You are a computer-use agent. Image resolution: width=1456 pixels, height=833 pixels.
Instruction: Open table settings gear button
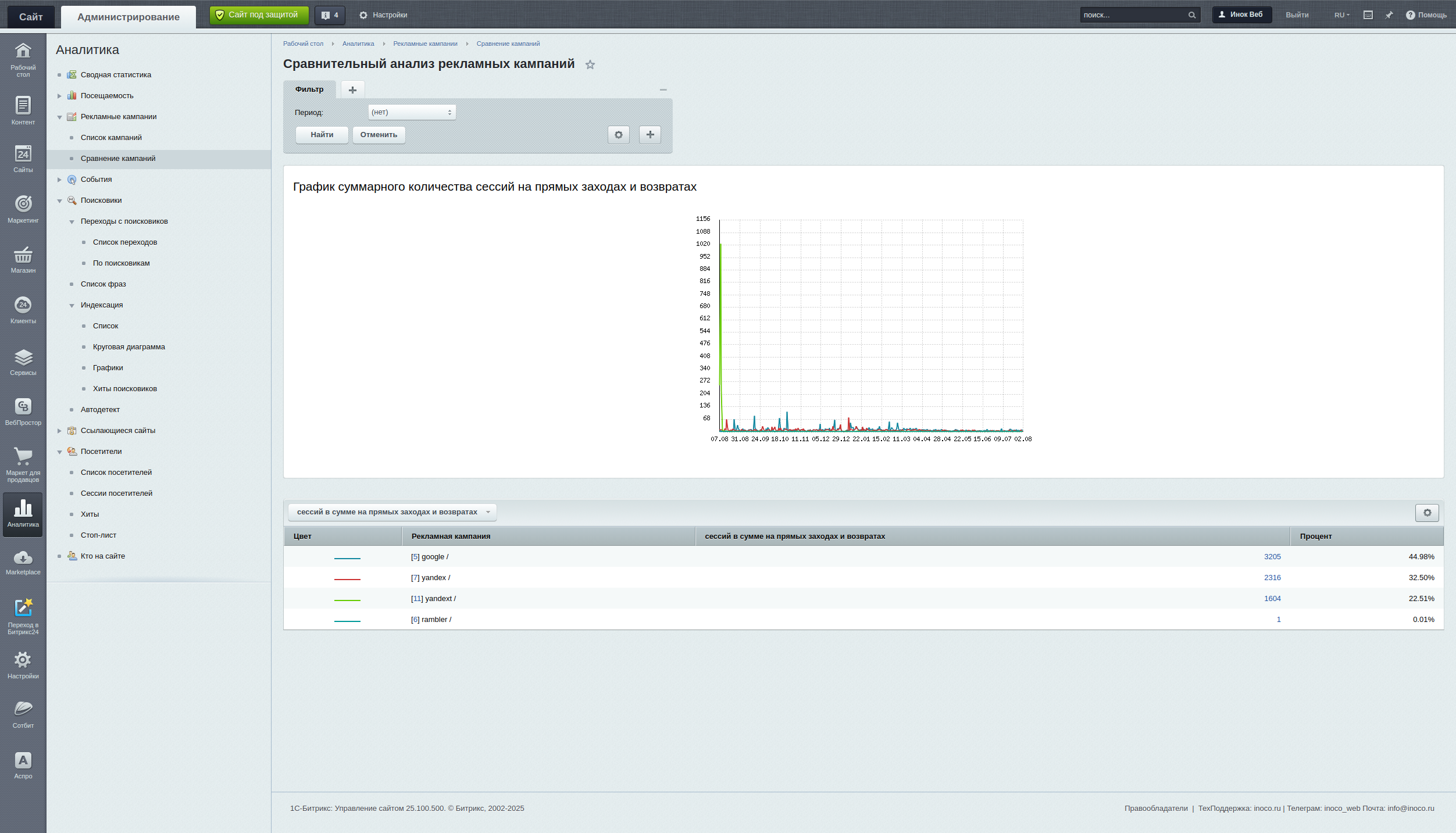[1427, 513]
